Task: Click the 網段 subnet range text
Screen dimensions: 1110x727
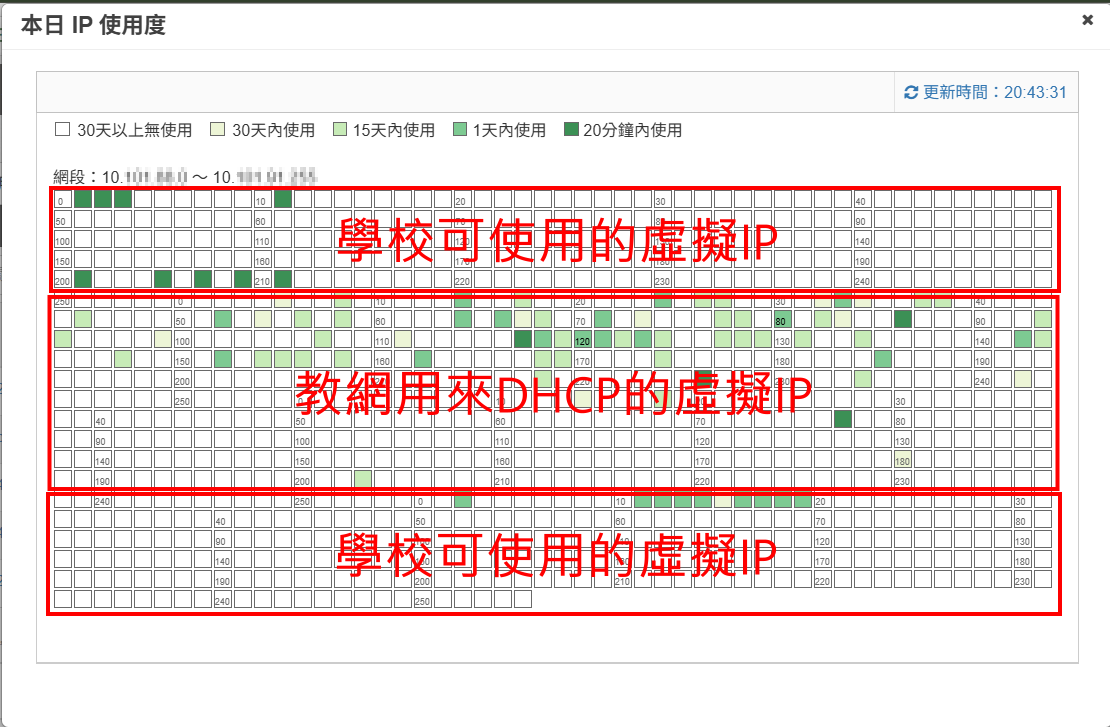Action: 185,177
